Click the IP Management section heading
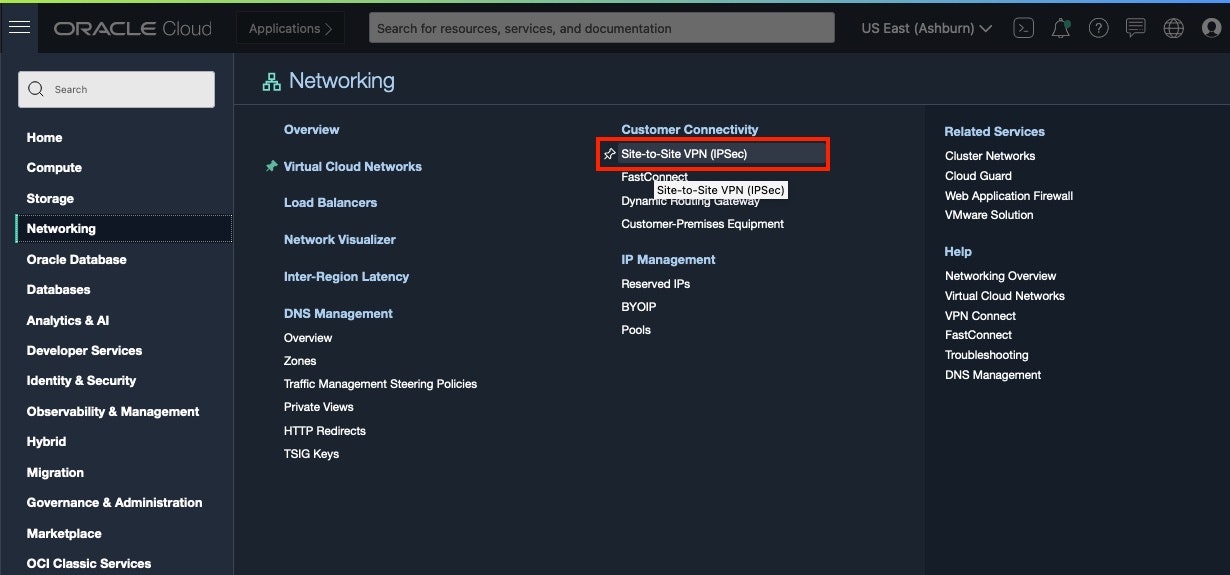The width and height of the screenshot is (1230, 575). tap(668, 260)
